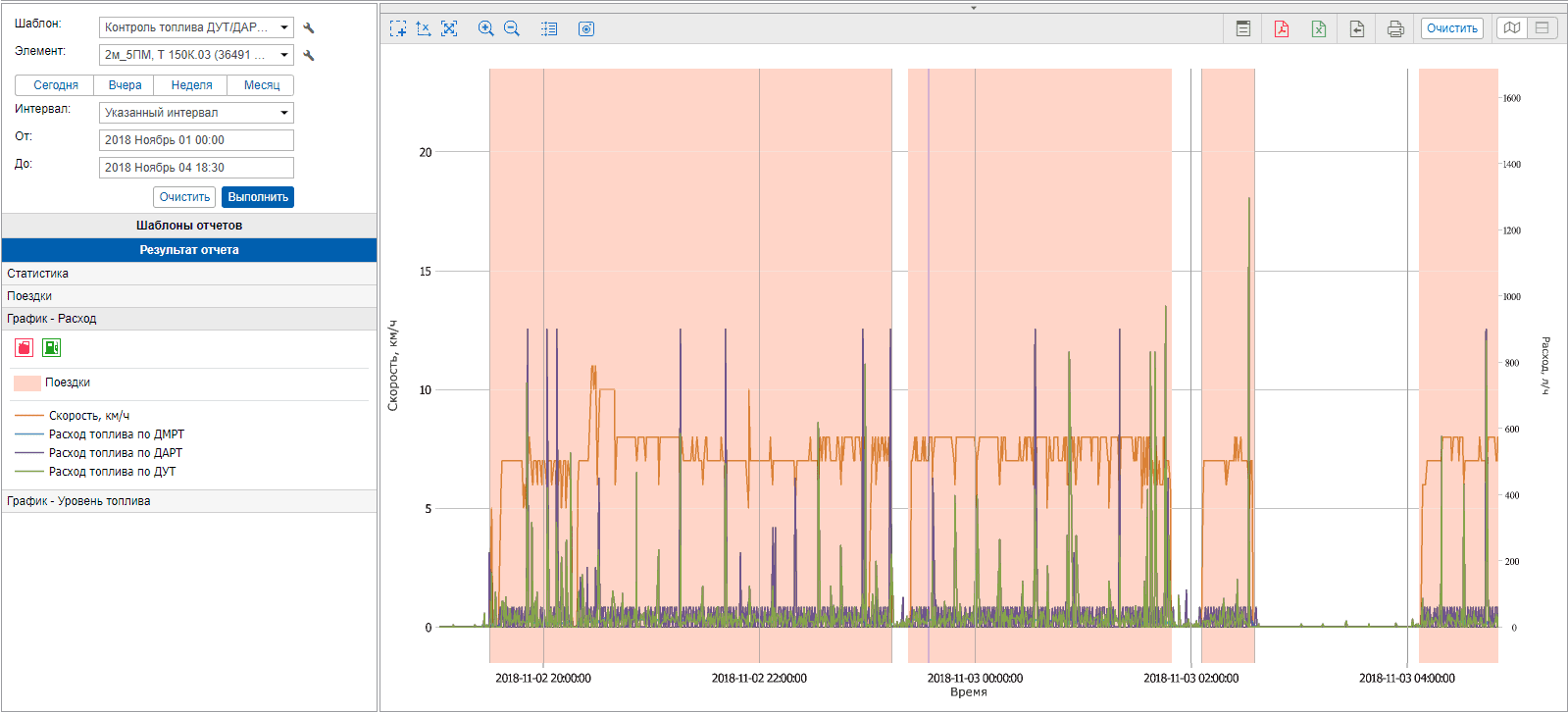
Task: Export the report to PDF
Action: (1281, 28)
